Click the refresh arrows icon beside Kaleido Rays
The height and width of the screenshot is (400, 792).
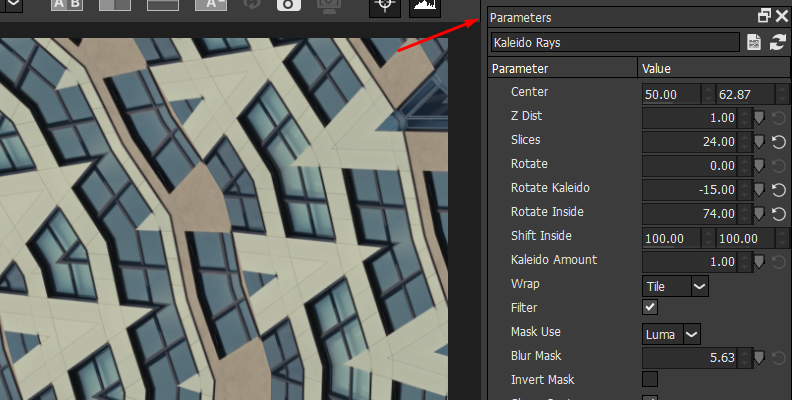click(x=777, y=43)
